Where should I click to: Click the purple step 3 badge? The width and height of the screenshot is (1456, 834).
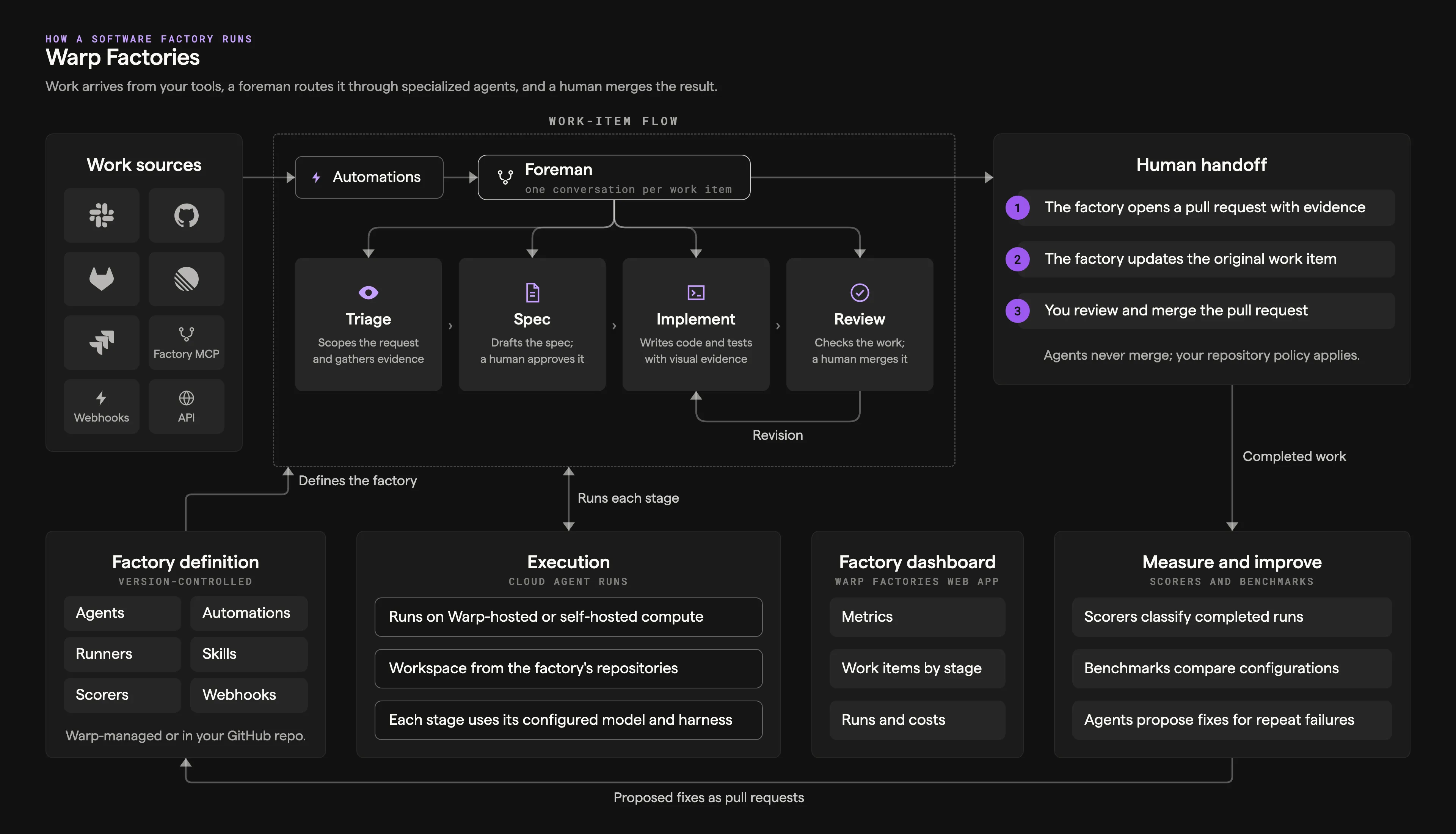[x=1017, y=311]
